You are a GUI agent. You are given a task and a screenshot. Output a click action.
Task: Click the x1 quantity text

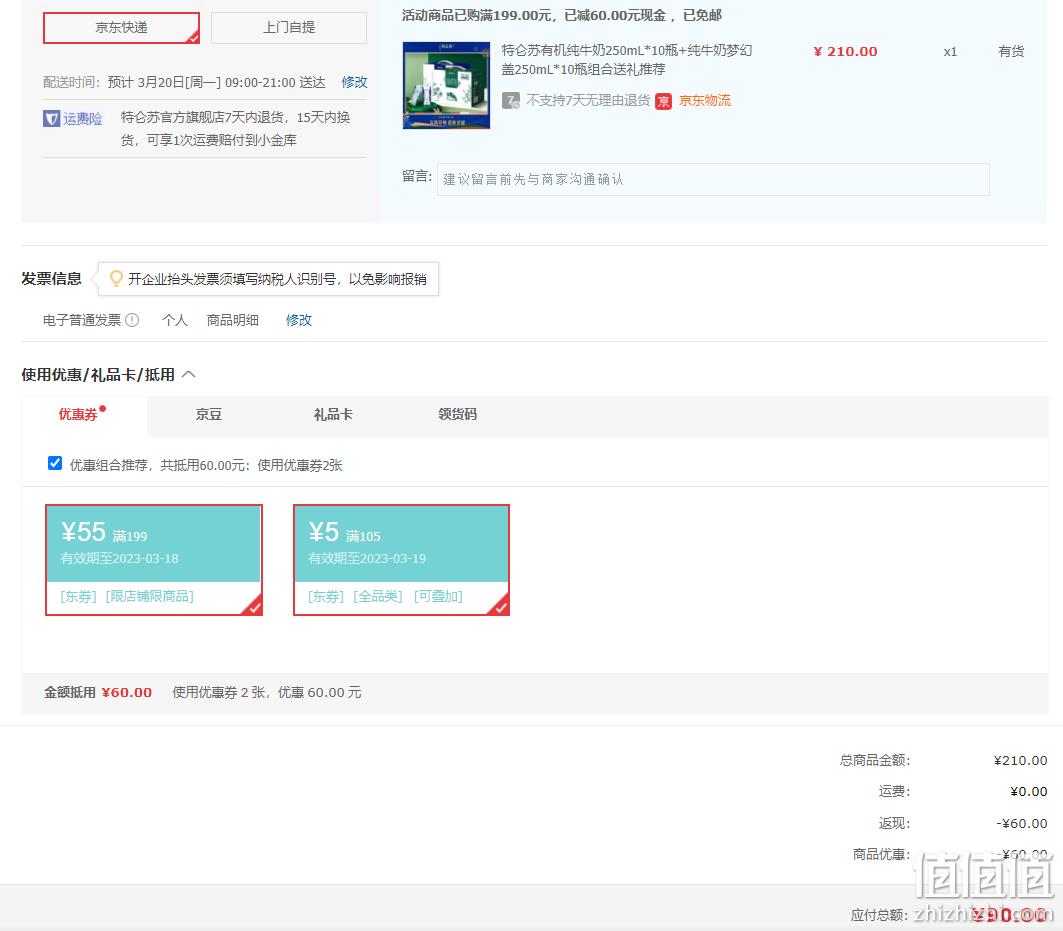point(950,52)
